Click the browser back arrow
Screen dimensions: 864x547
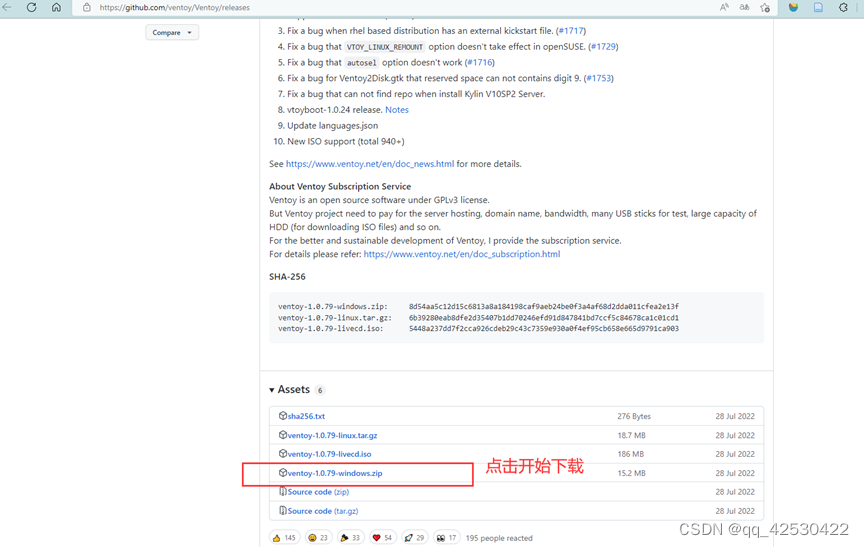pyautogui.click(x=7, y=7)
